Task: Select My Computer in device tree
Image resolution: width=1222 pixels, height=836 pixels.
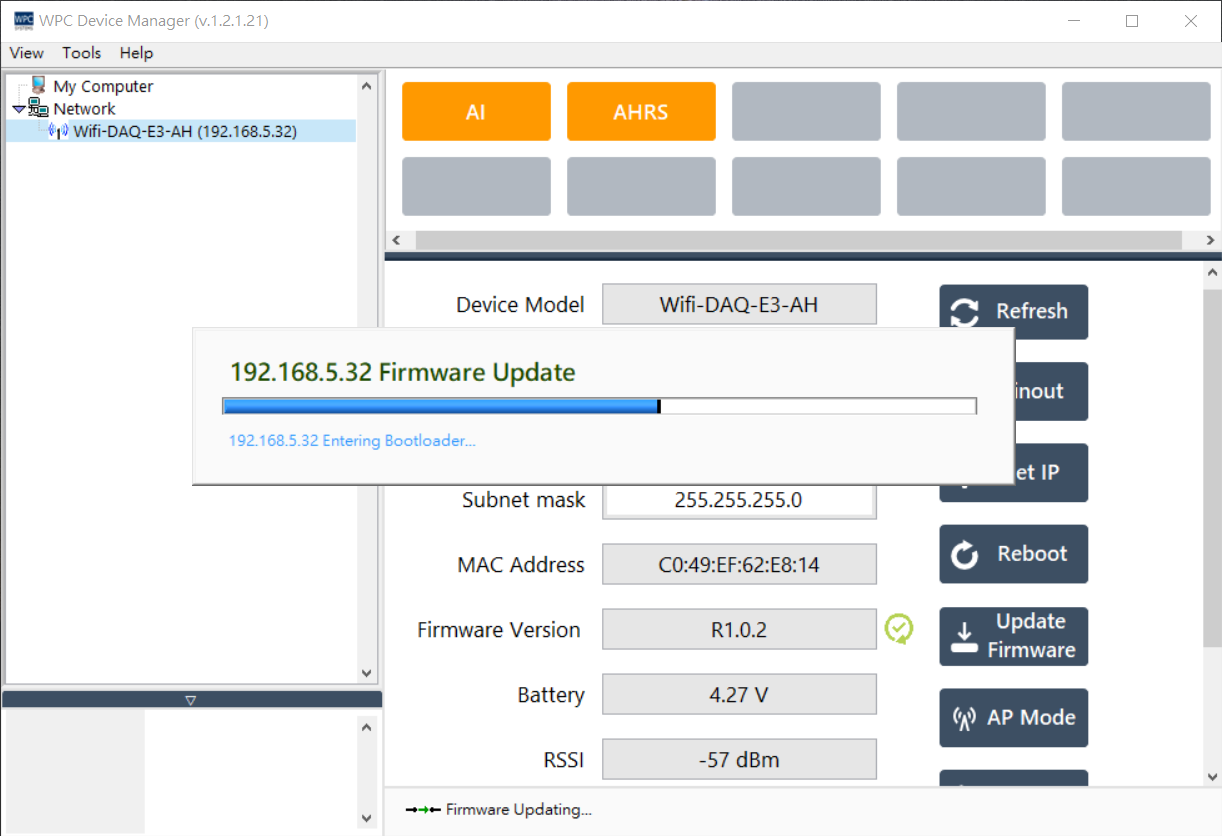Action: [x=102, y=87]
